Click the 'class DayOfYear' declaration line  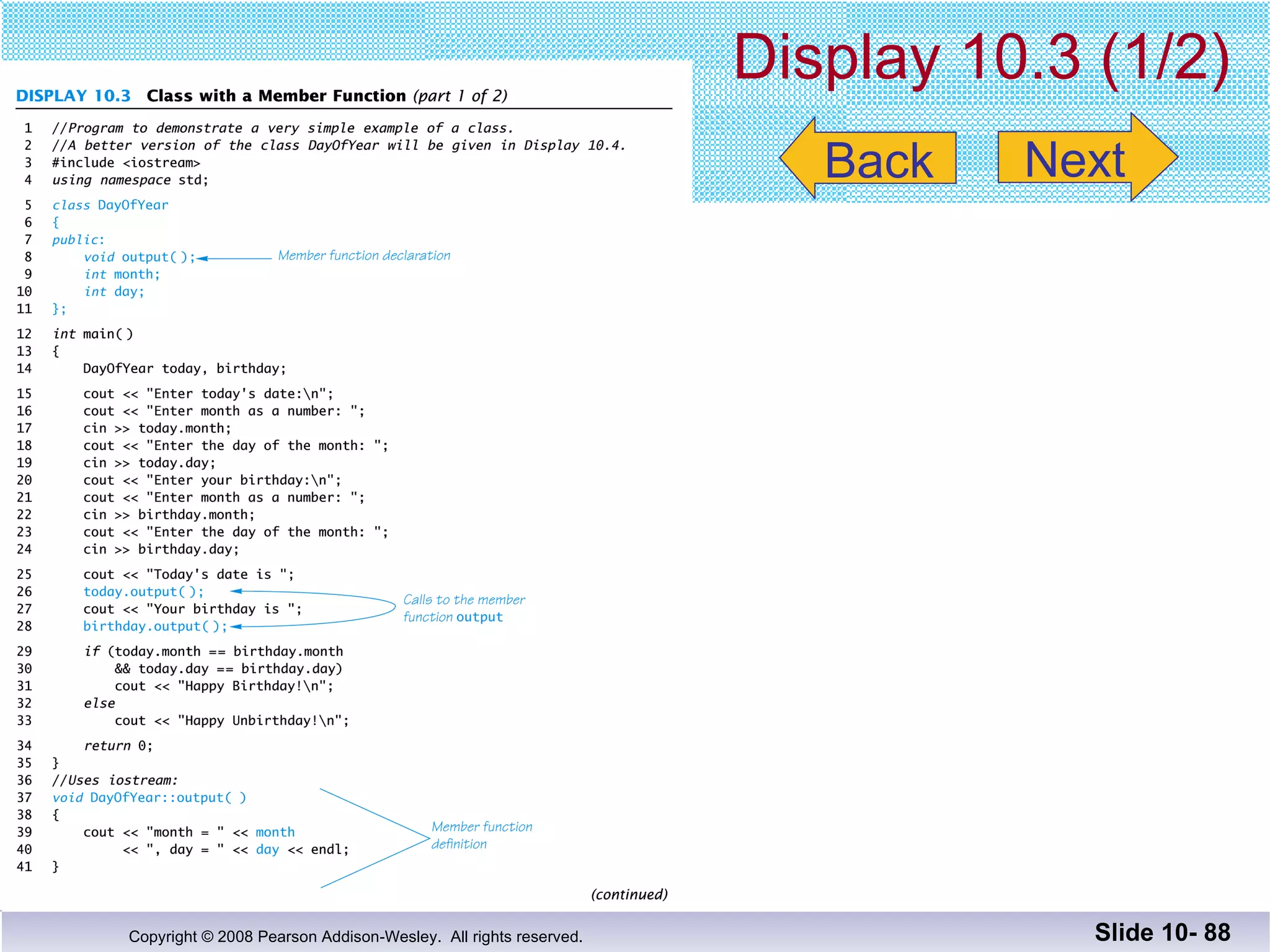(x=110, y=205)
